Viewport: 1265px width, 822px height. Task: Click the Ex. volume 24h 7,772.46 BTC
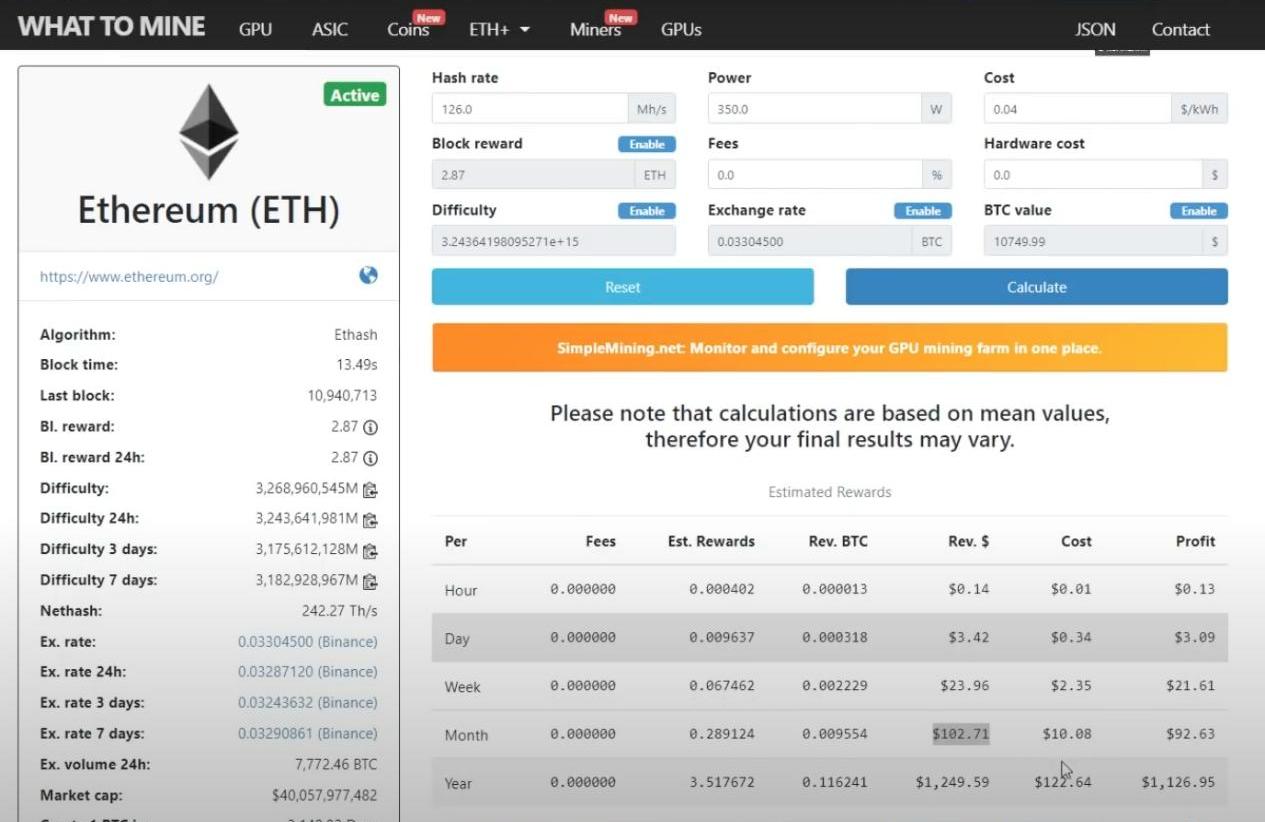click(x=336, y=764)
